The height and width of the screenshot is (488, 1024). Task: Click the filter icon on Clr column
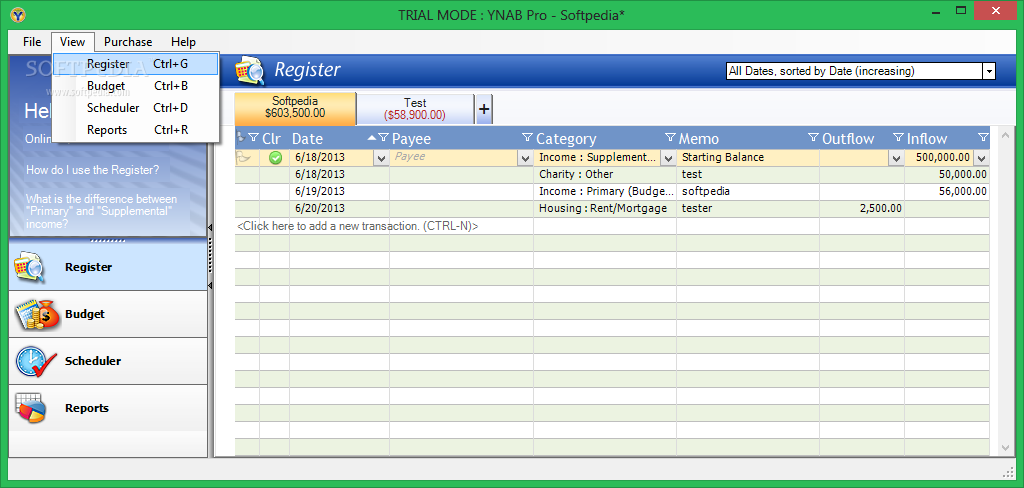coord(253,137)
